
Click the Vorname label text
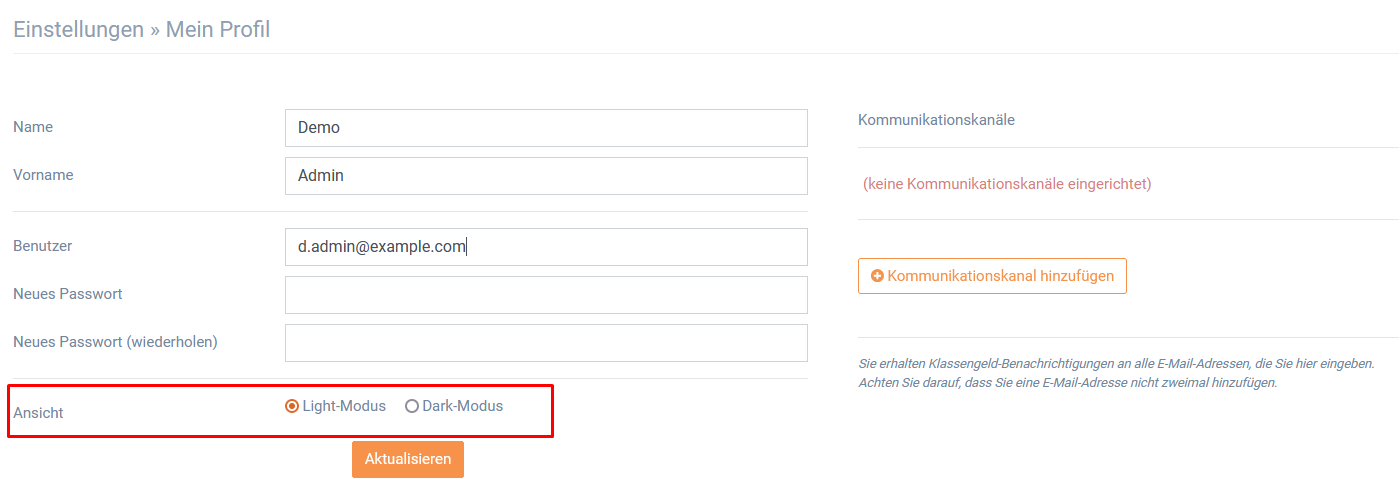[43, 174]
